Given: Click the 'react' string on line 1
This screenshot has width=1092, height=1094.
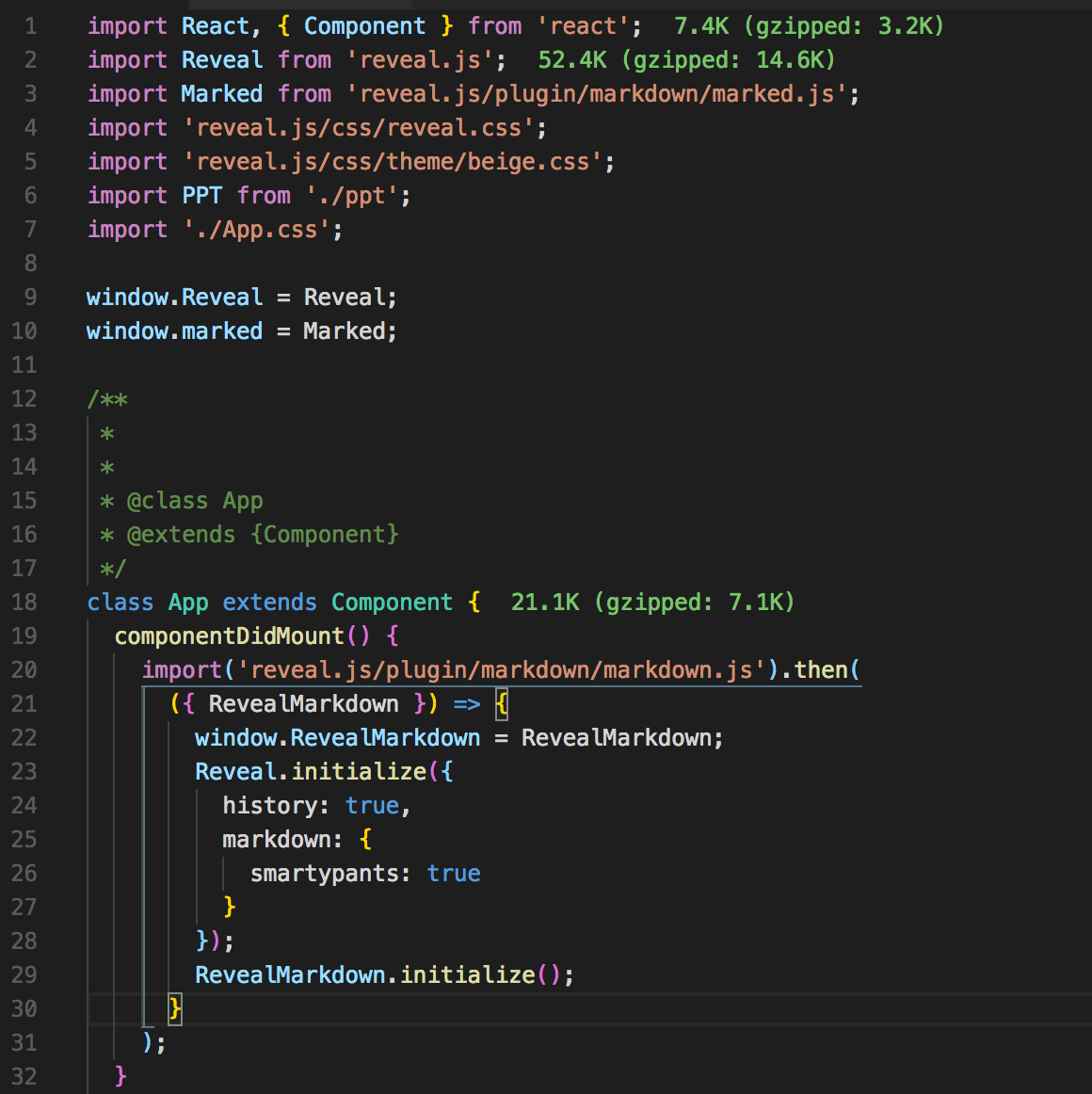Looking at the screenshot, I should [584, 26].
